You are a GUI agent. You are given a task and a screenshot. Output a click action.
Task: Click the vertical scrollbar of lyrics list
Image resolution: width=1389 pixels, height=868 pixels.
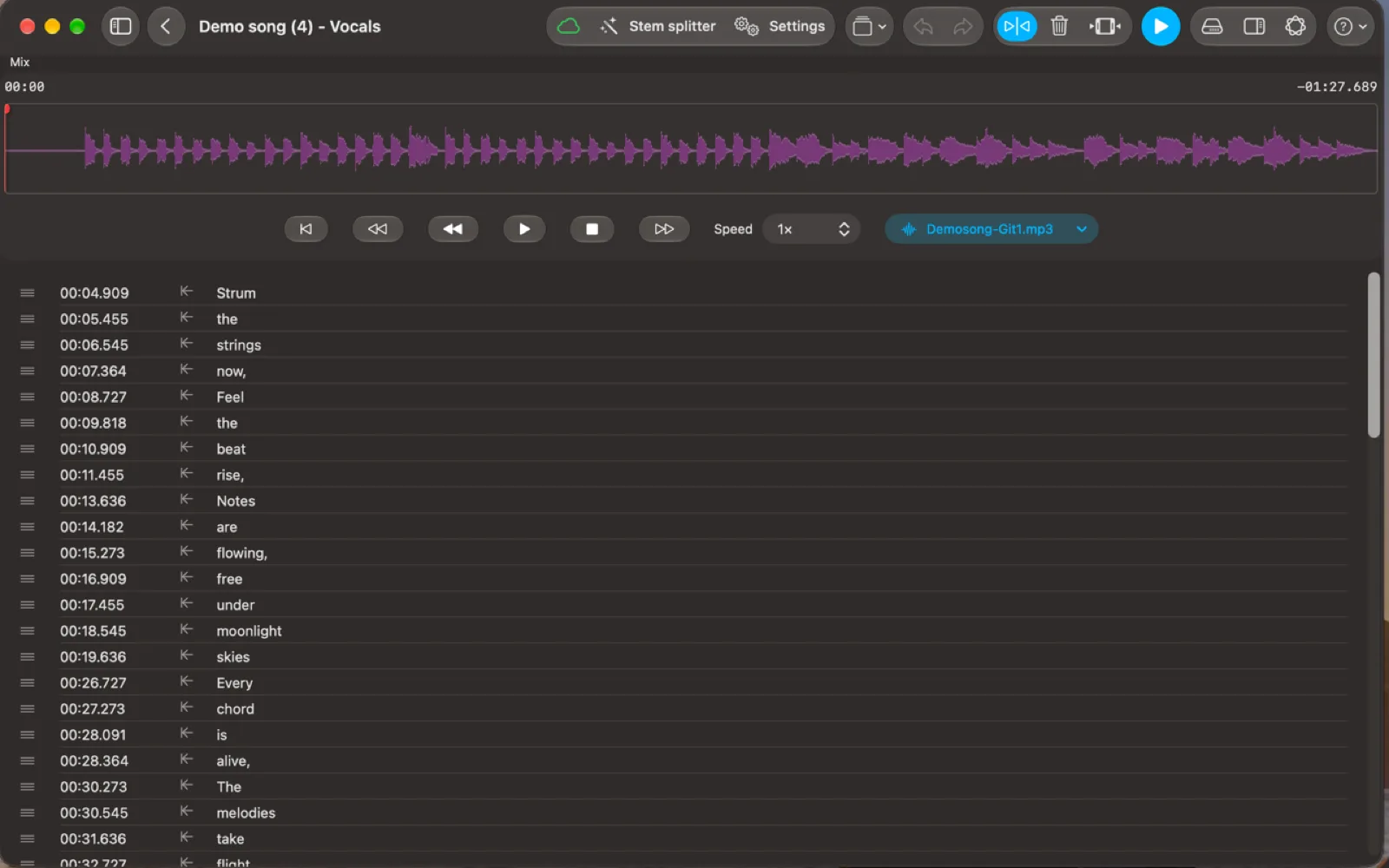(x=1373, y=355)
